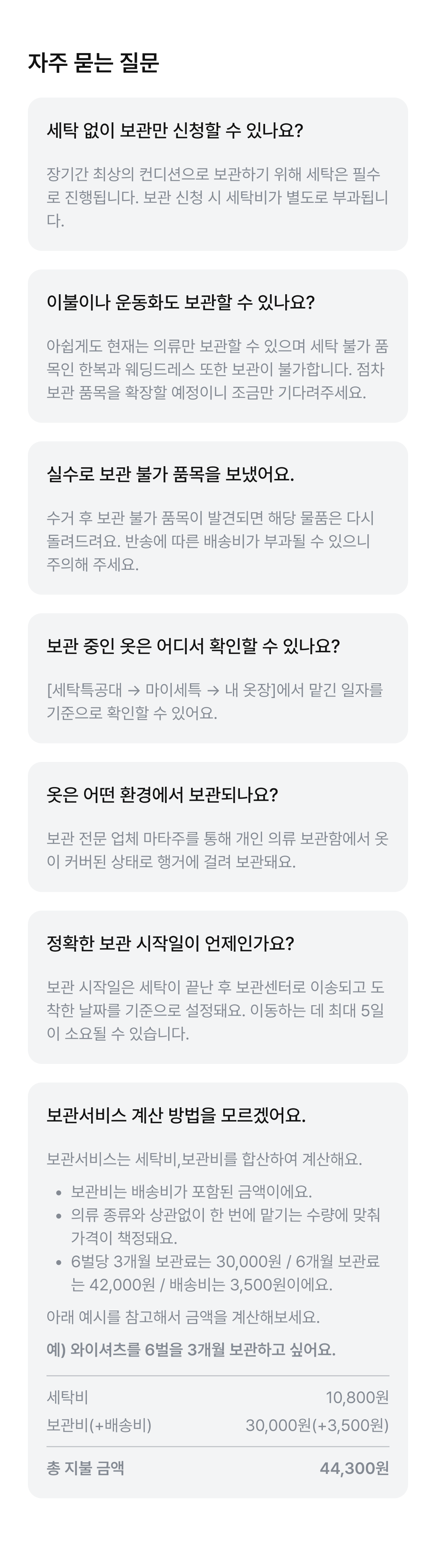Screen dimensions: 436x1568
Task: Click the 보관비(+배송비) row label
Action: [99, 1425]
